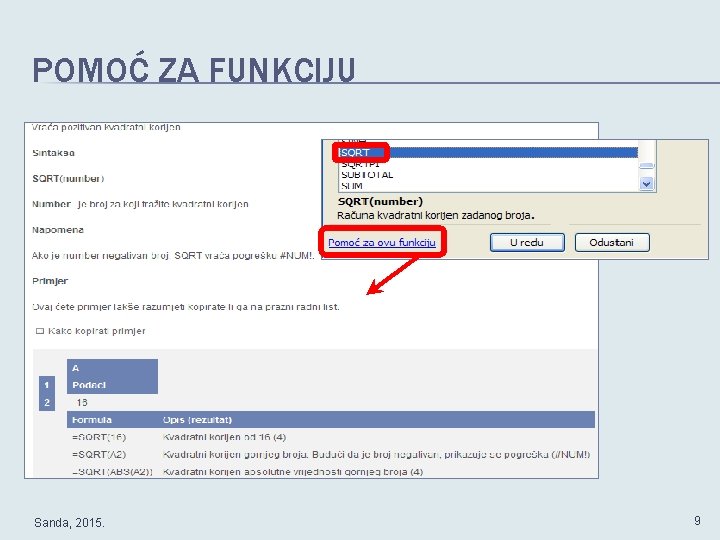Viewport: 720px width, 540px height.
Task: Click the '=SQRT(ABS(A2))' formula cell
Action: pos(112,472)
